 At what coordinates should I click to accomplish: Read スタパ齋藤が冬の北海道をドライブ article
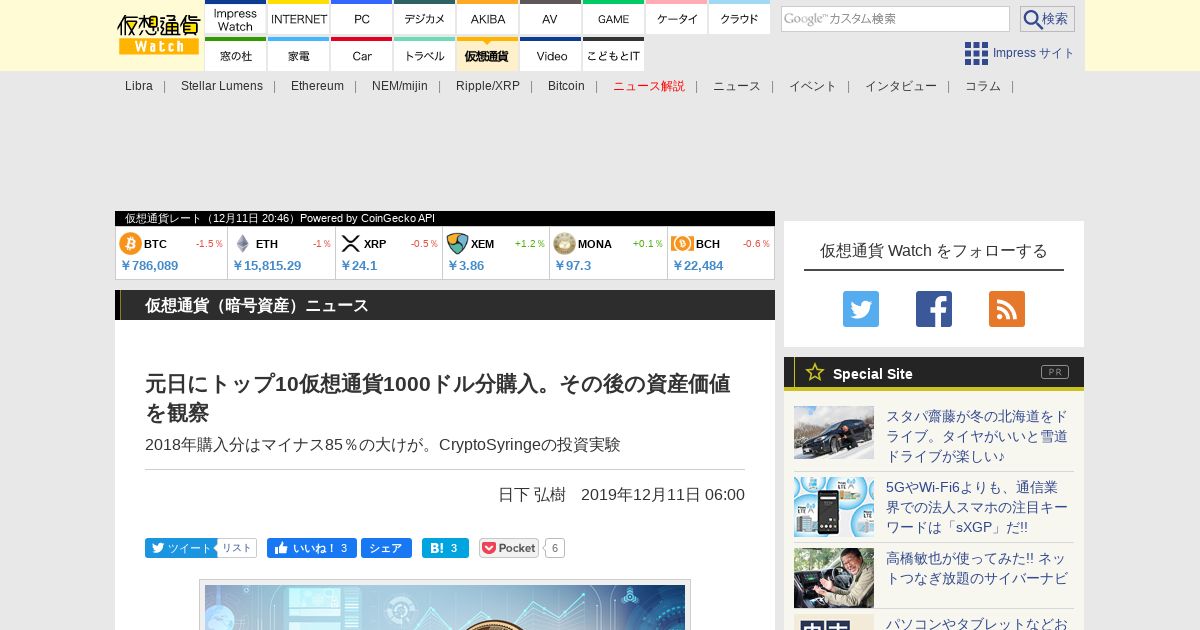(977, 436)
